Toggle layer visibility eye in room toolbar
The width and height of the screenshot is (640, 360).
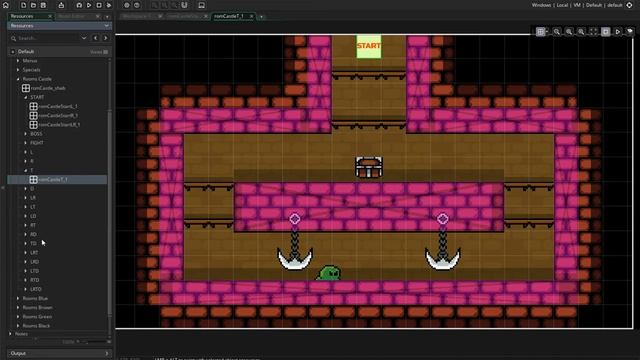[x=630, y=31]
